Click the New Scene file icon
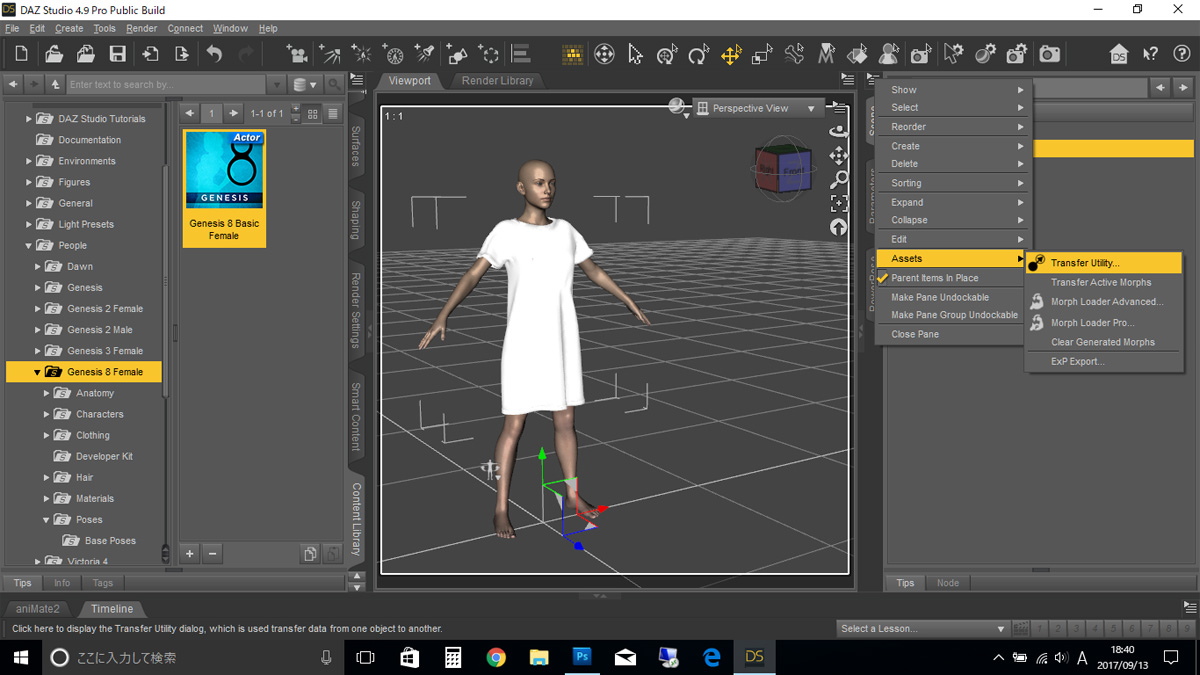 [21, 54]
